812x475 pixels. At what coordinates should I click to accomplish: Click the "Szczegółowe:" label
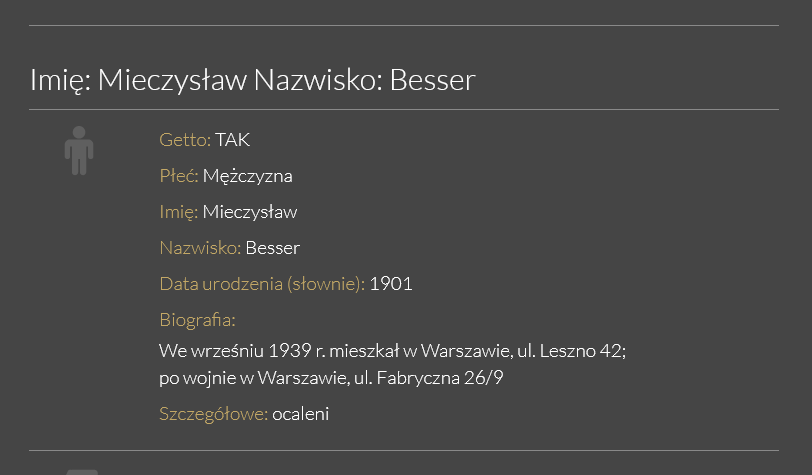213,414
